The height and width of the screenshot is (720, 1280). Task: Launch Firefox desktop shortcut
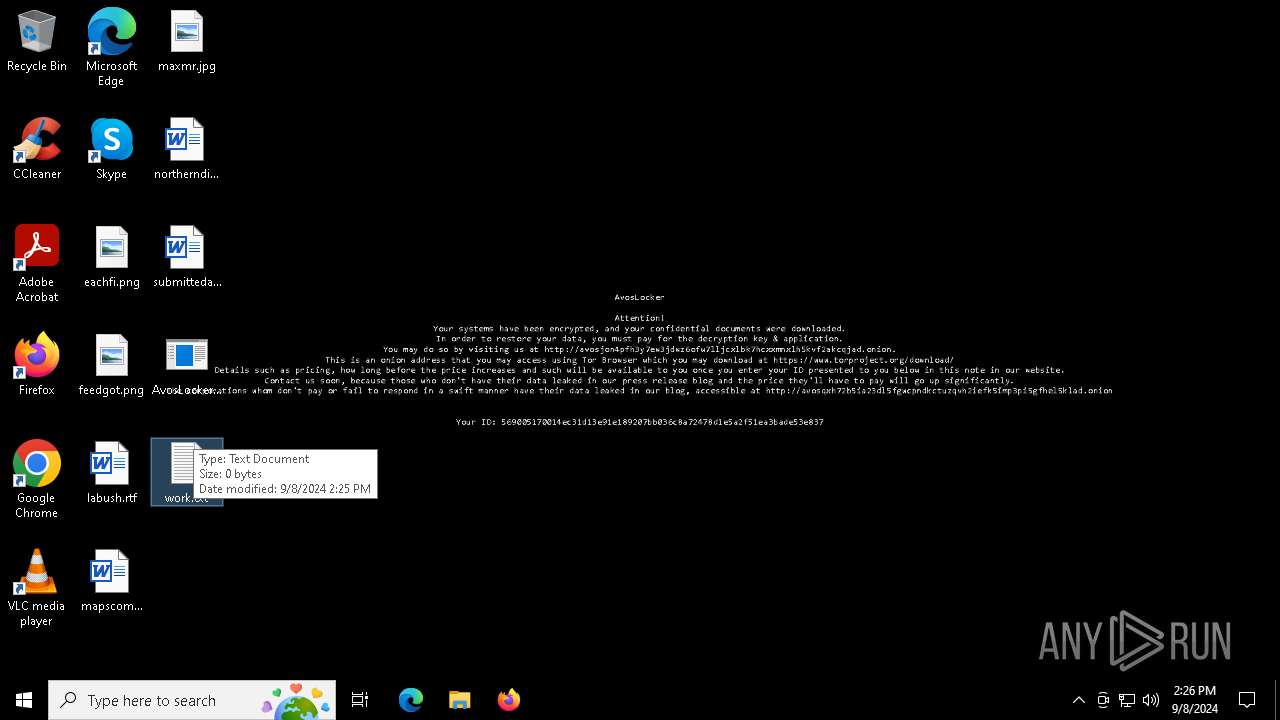[37, 366]
